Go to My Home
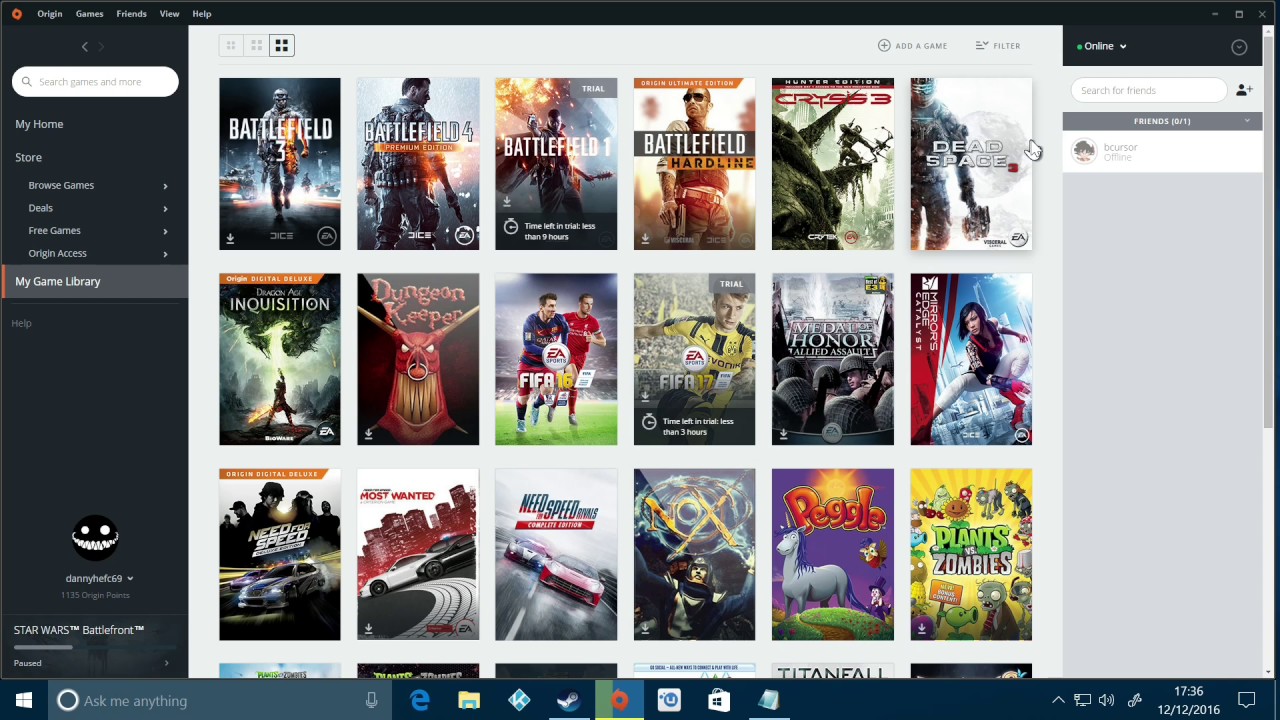The image size is (1280, 720). tap(39, 124)
